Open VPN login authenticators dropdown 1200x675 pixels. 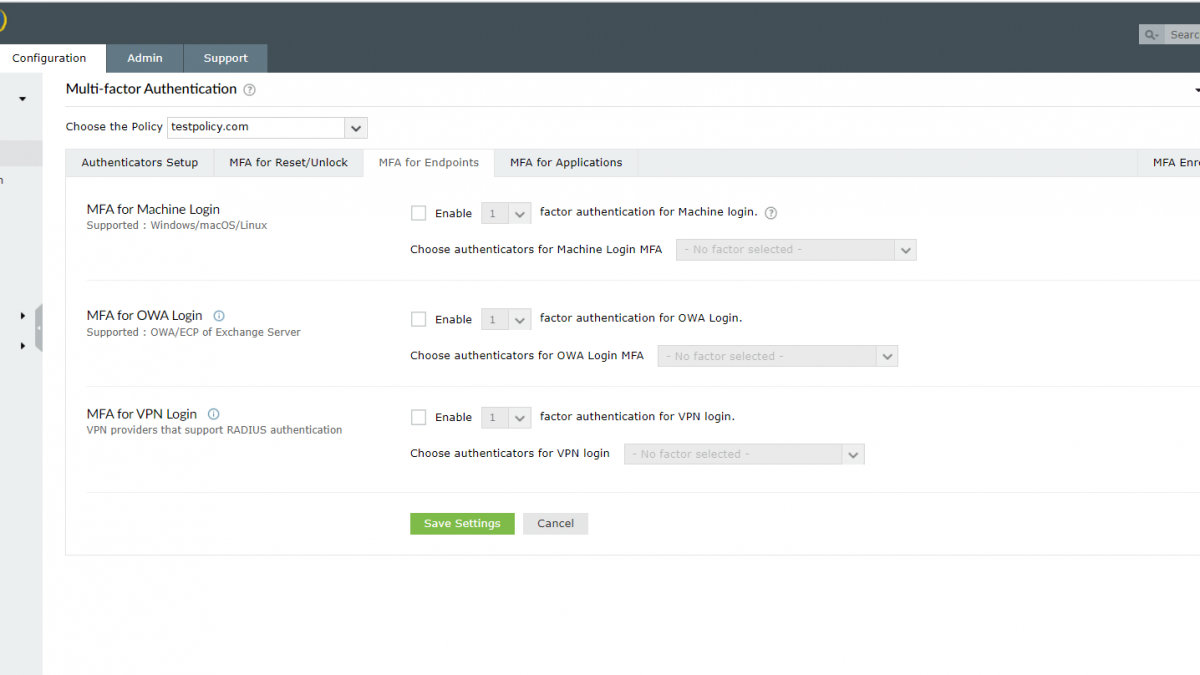tap(744, 454)
